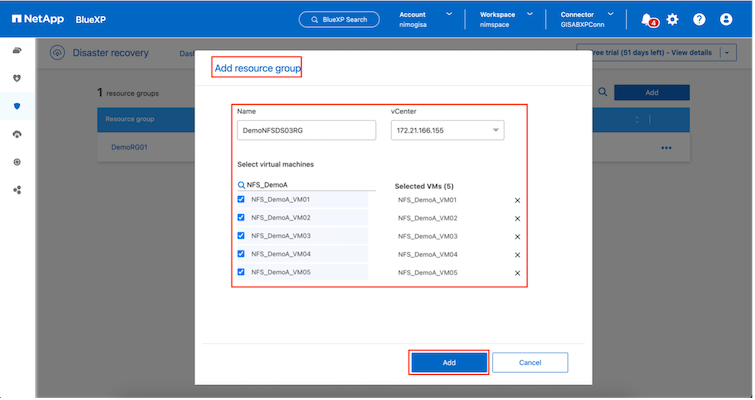
Task: Uncheck the NFS_DemoA_VM02 checkbox
Action: click(241, 218)
